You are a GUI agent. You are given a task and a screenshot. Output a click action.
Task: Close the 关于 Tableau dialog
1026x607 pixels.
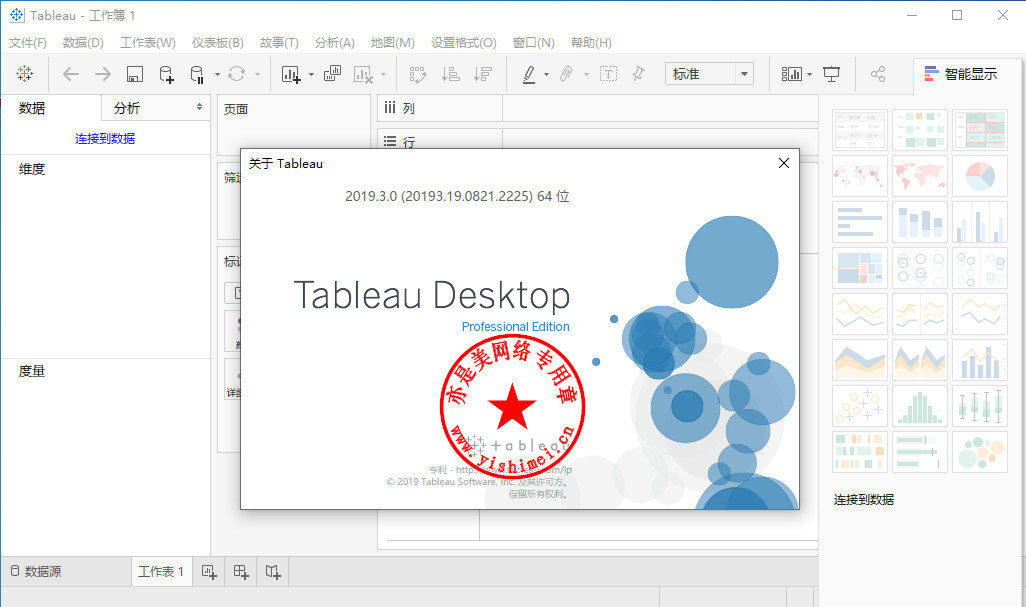[784, 163]
